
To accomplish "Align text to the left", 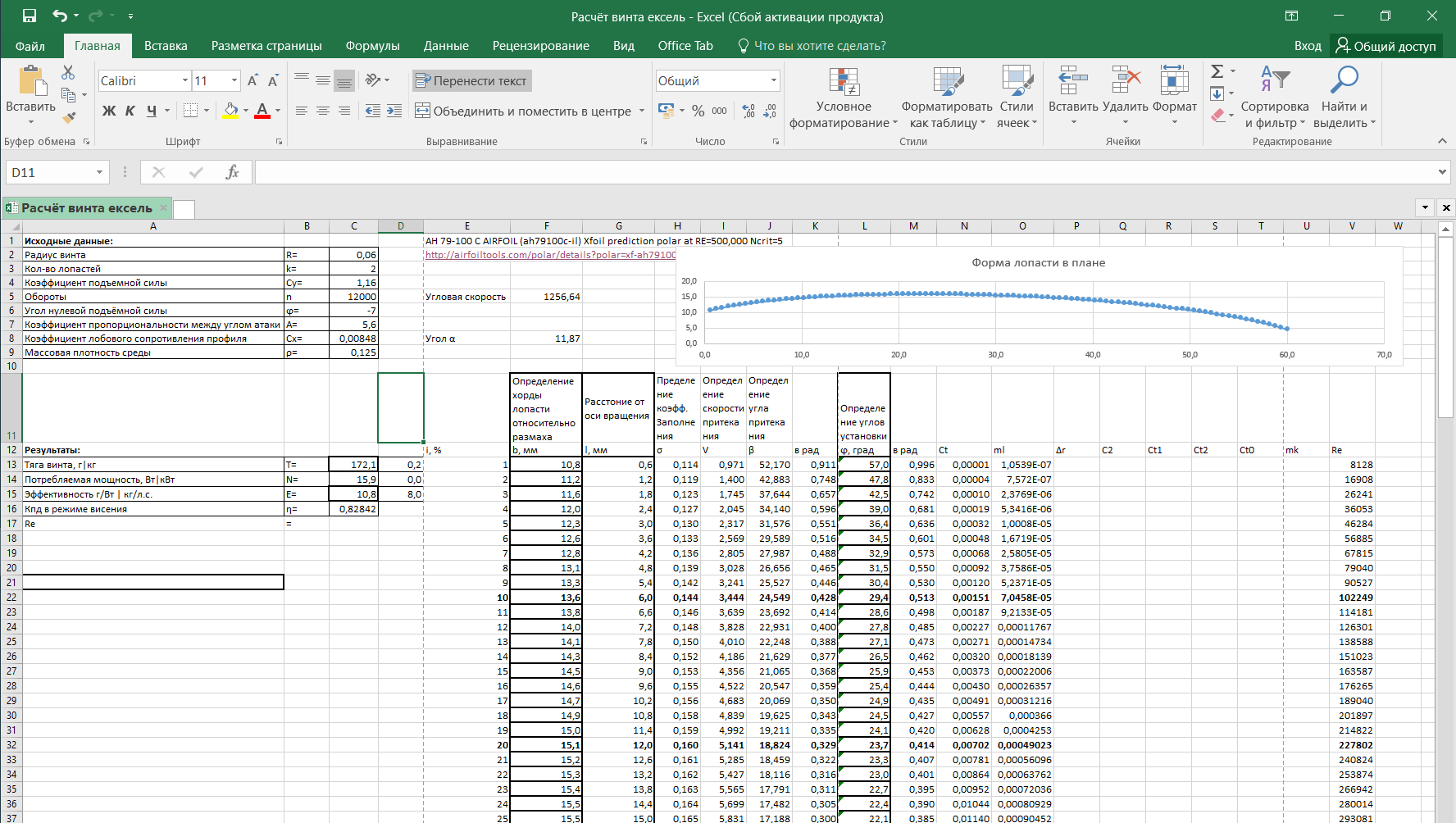I will [302, 111].
